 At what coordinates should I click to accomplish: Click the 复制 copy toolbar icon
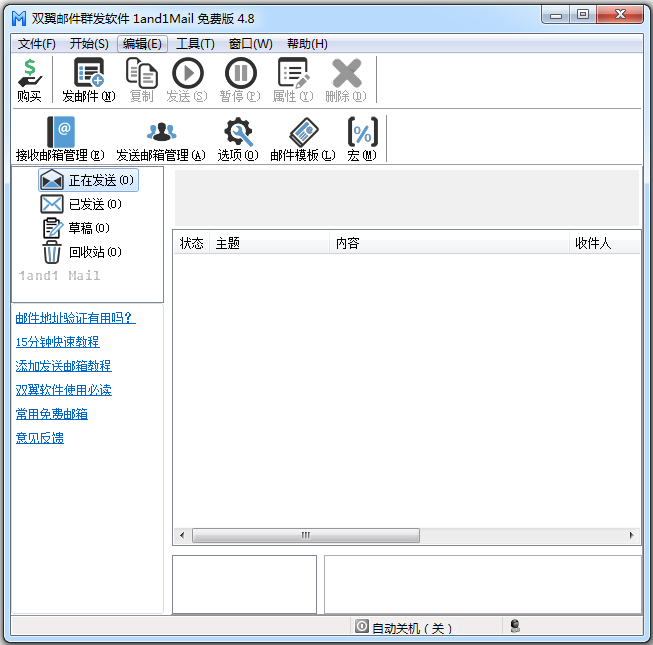click(x=142, y=80)
